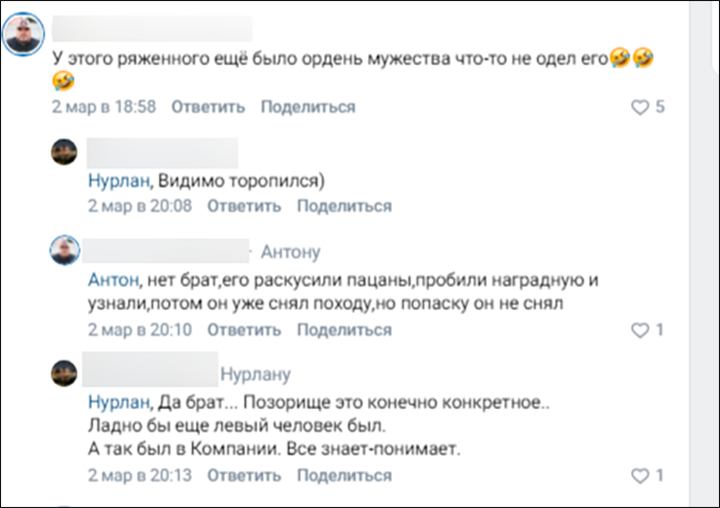Open the top commenter's profile avatar
Viewport: 720px width, 508px height.
[x=22, y=40]
